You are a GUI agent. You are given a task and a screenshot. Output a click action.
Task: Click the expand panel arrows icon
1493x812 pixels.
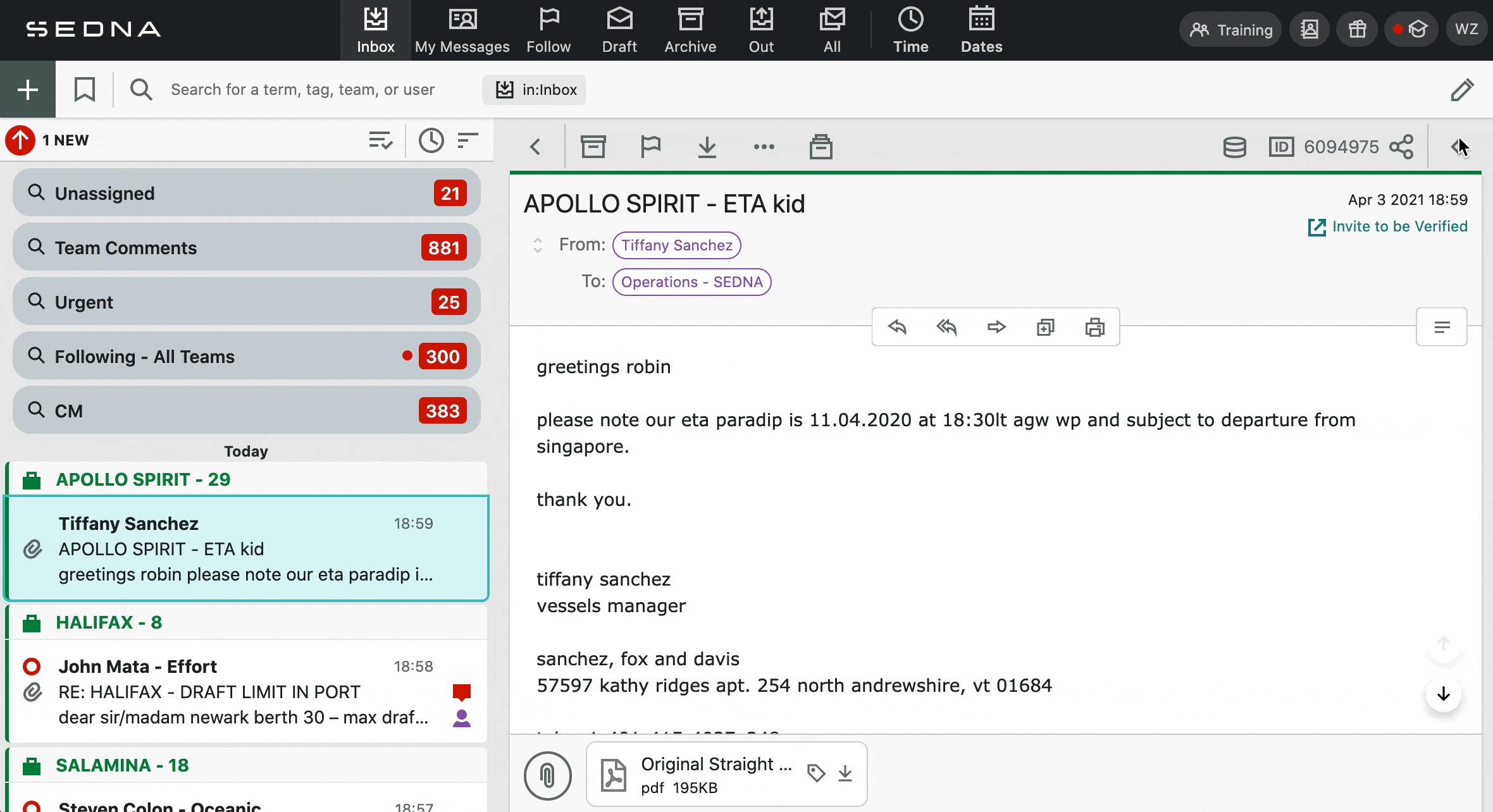(1459, 147)
